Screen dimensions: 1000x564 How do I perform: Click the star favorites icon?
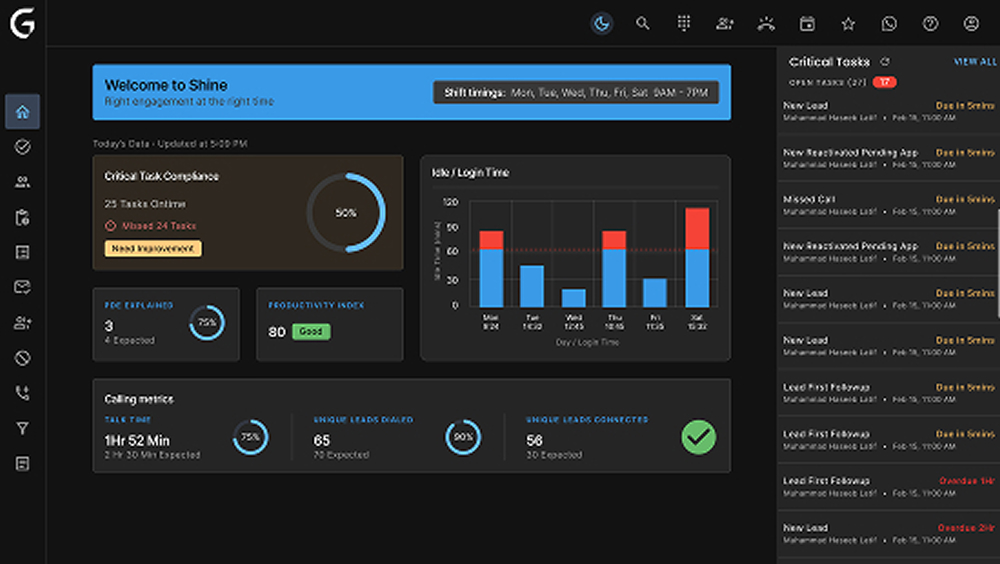click(848, 24)
